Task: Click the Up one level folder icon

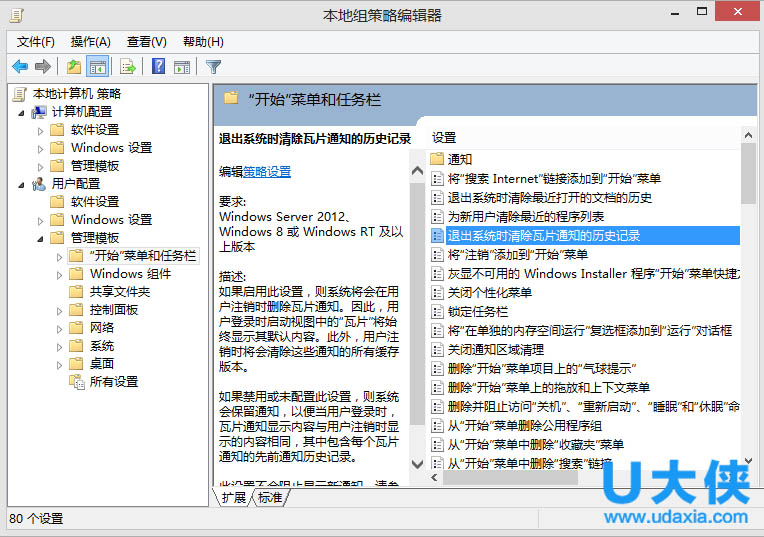Action: 74,66
